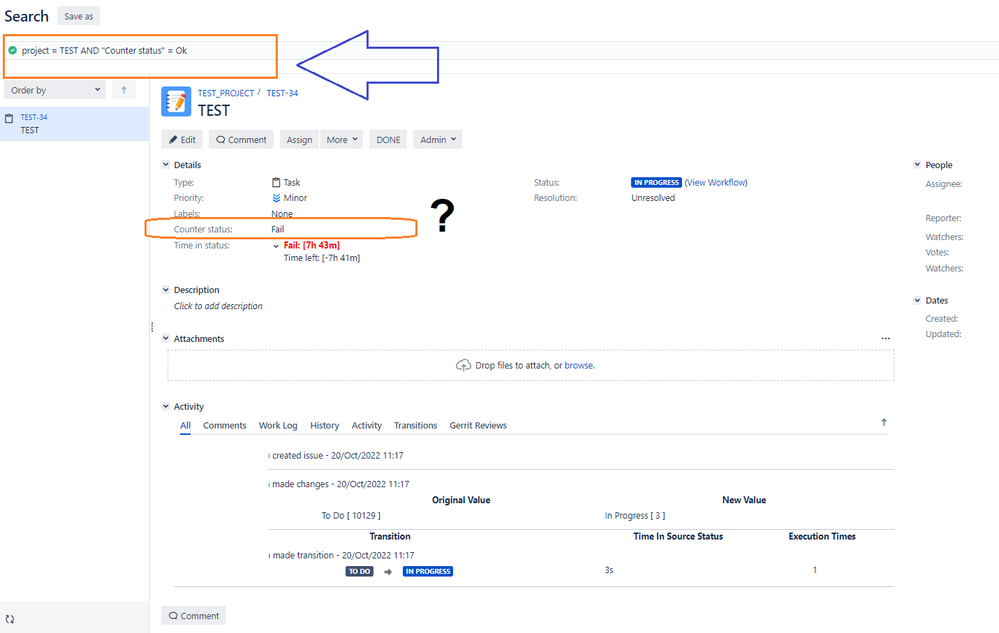Click the red Fail: [7h 43m] text
999x633 pixels.
312,245
